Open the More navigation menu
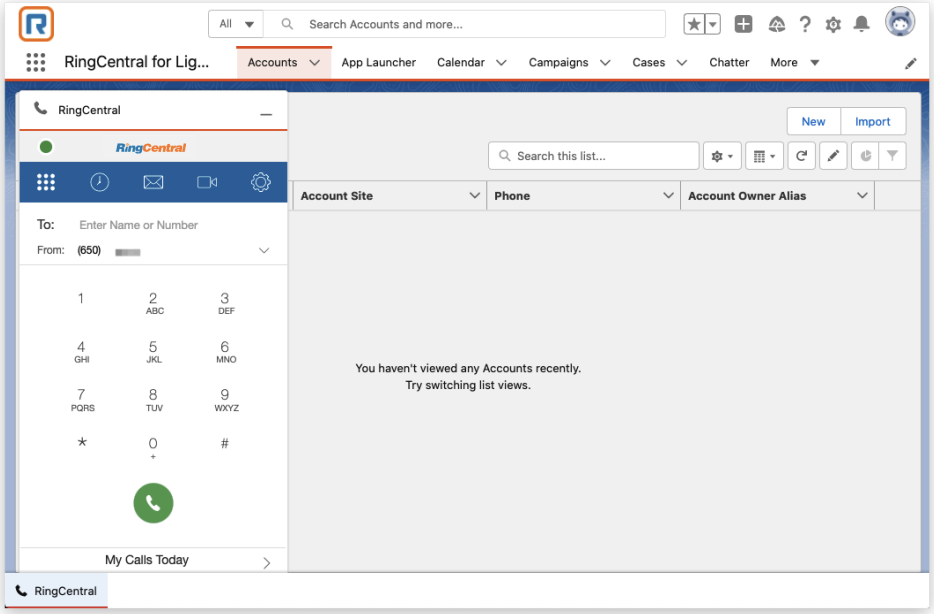The image size is (934, 614). pyautogui.click(x=795, y=63)
